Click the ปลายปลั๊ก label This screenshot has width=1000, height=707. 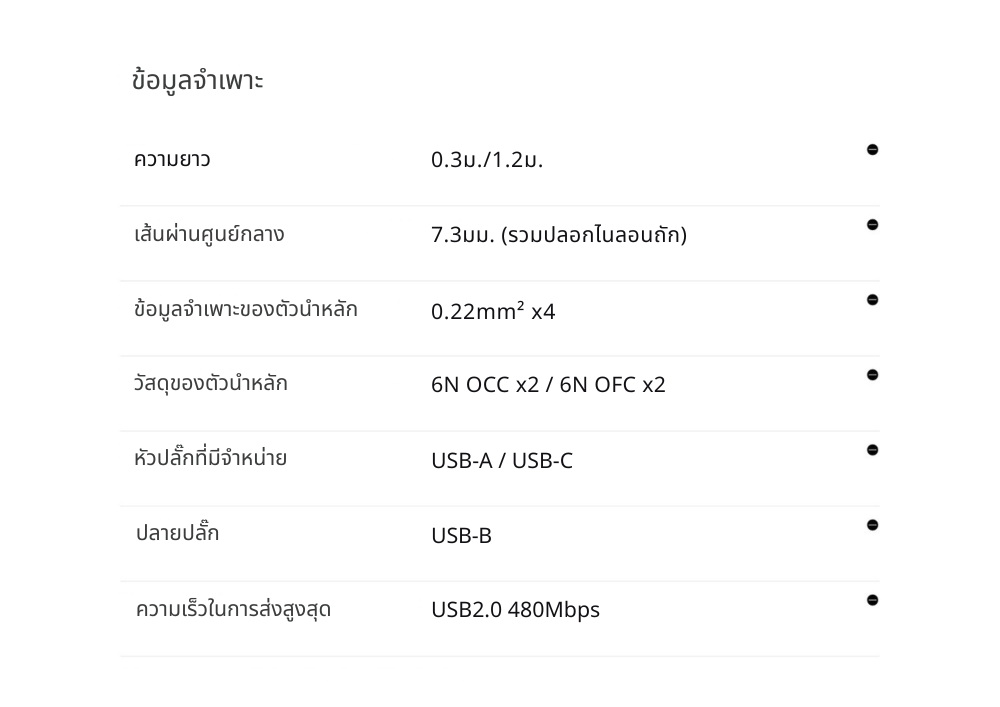point(177,533)
